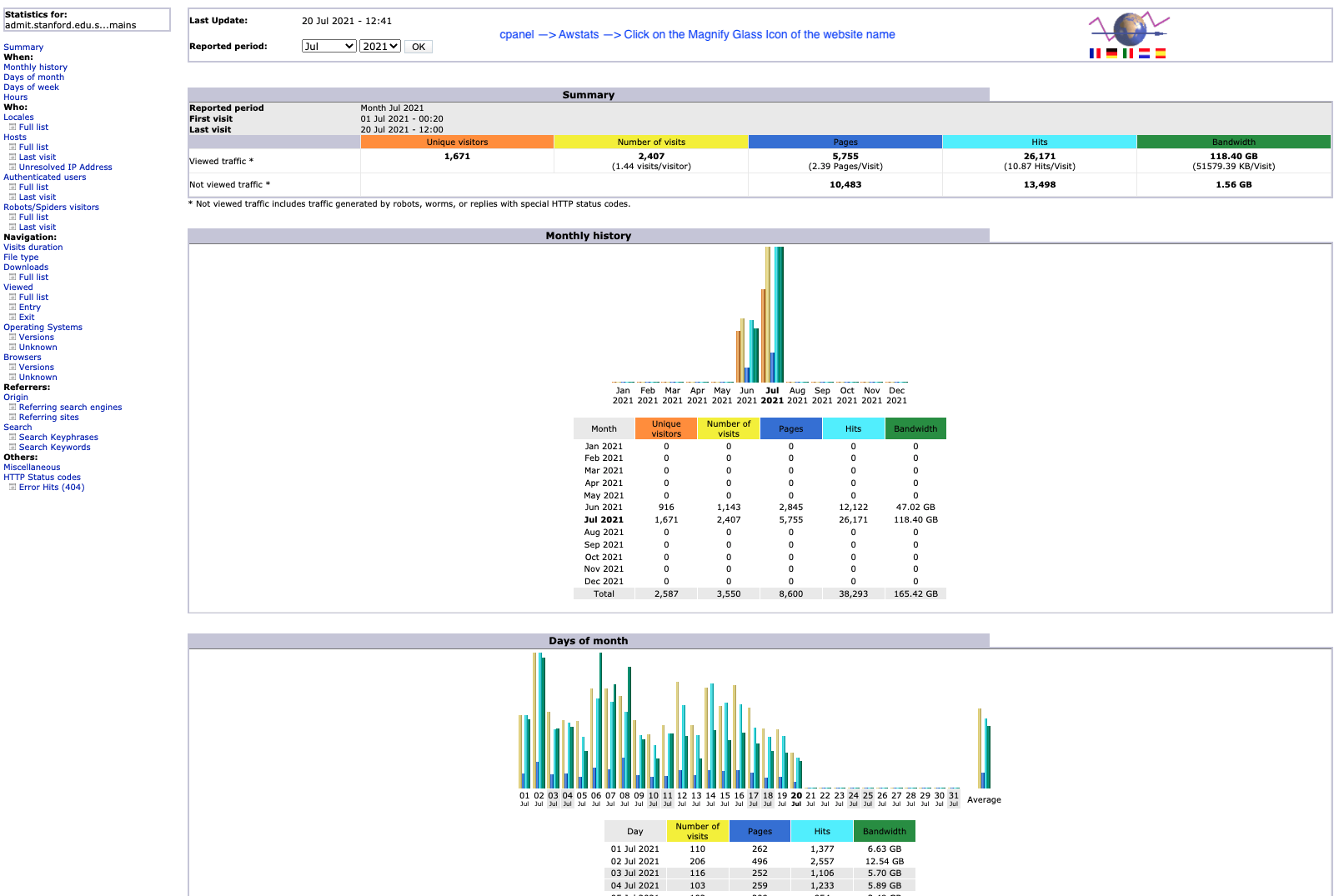Image resolution: width=1339 pixels, height=896 pixels.
Task: Switch language using the Dutch flag
Action: [1144, 53]
